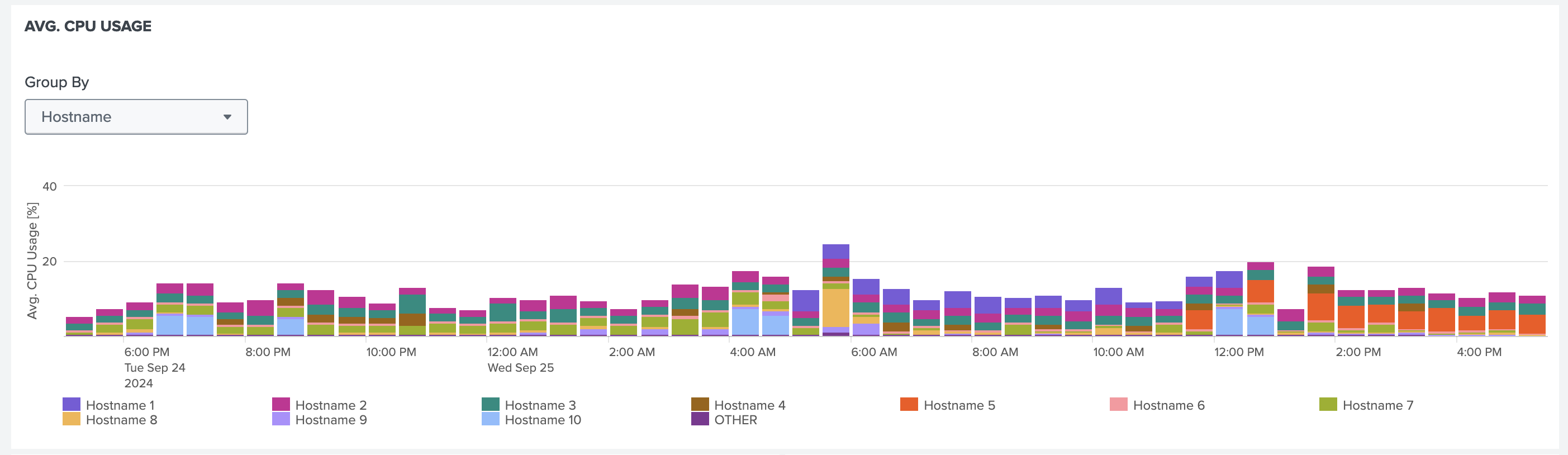Screen dimensions: 1568x455
Task: Click the Hostname 8 yellow legend swatch
Action: (x=71, y=419)
